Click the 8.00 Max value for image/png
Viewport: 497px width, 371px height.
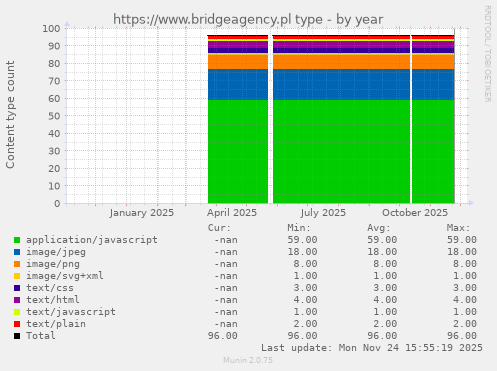point(465,264)
